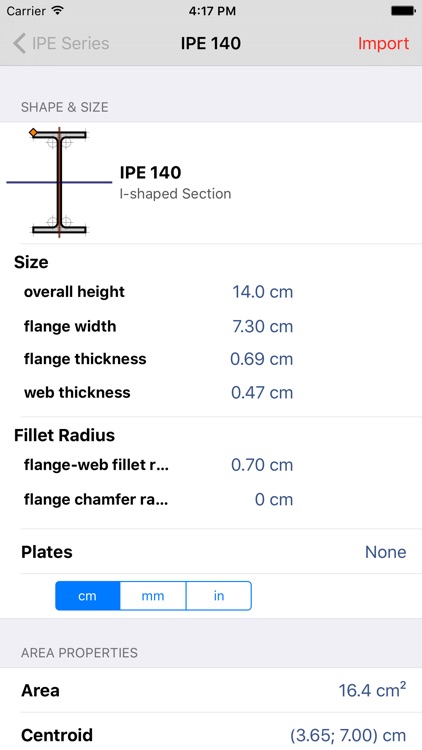The image size is (422, 750).
Task: Import the IPE 140 section
Action: [x=383, y=44]
